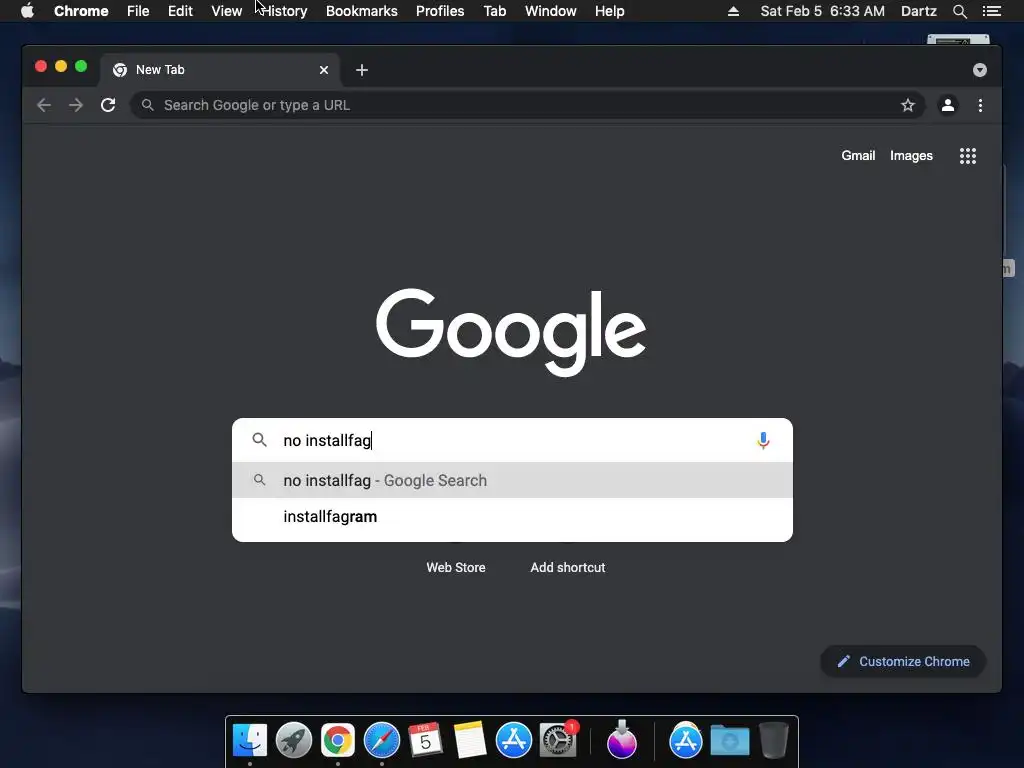This screenshot has height=768, width=1024.
Task: Close the New Tab tab
Action: [x=324, y=70]
